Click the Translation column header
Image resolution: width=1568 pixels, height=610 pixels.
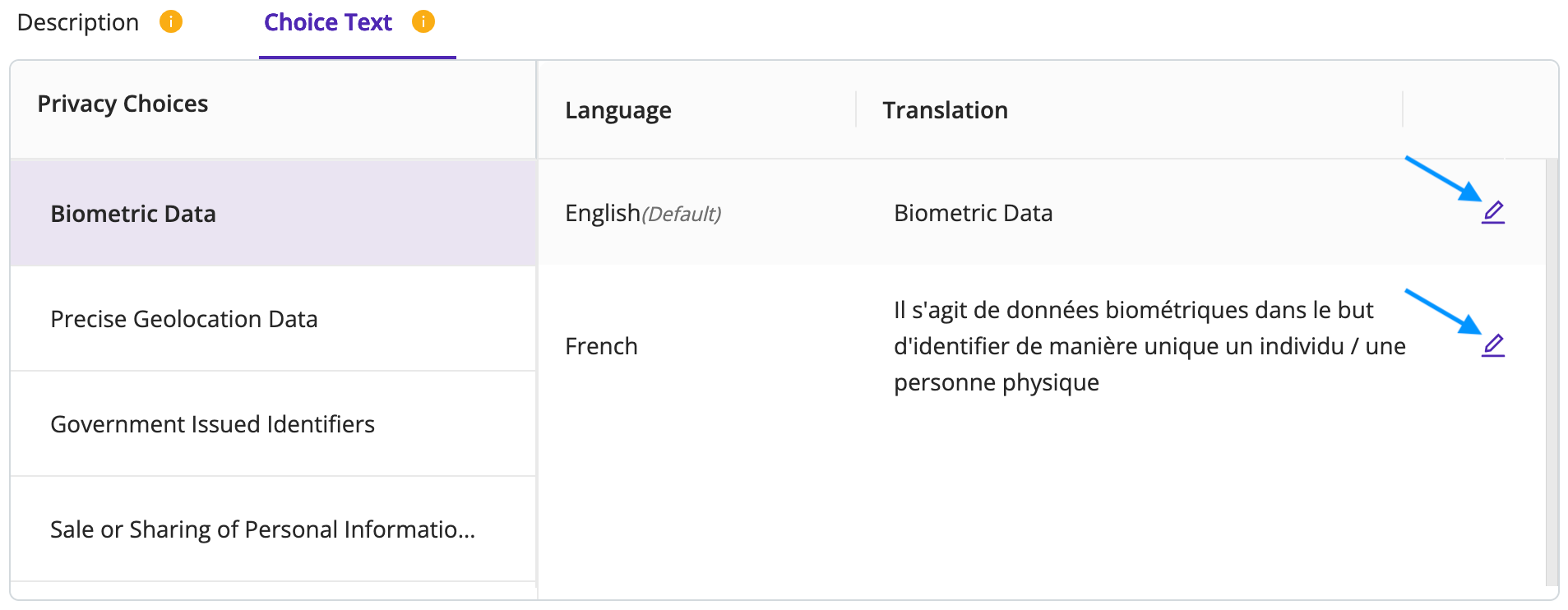pyautogui.click(x=946, y=110)
